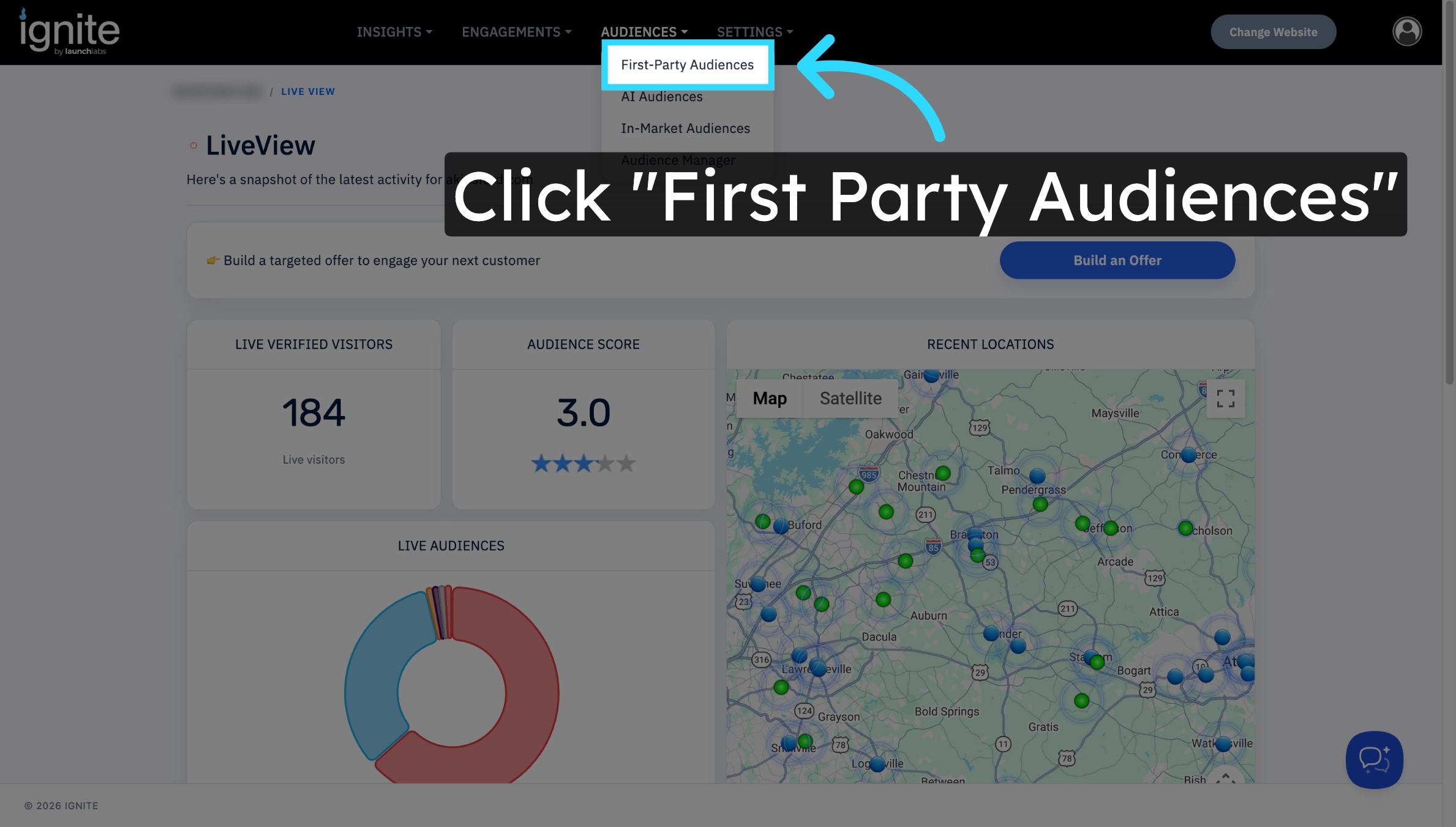Expand the INSIGHTS dropdown
Screen dimensions: 1456x827
(x=394, y=32)
